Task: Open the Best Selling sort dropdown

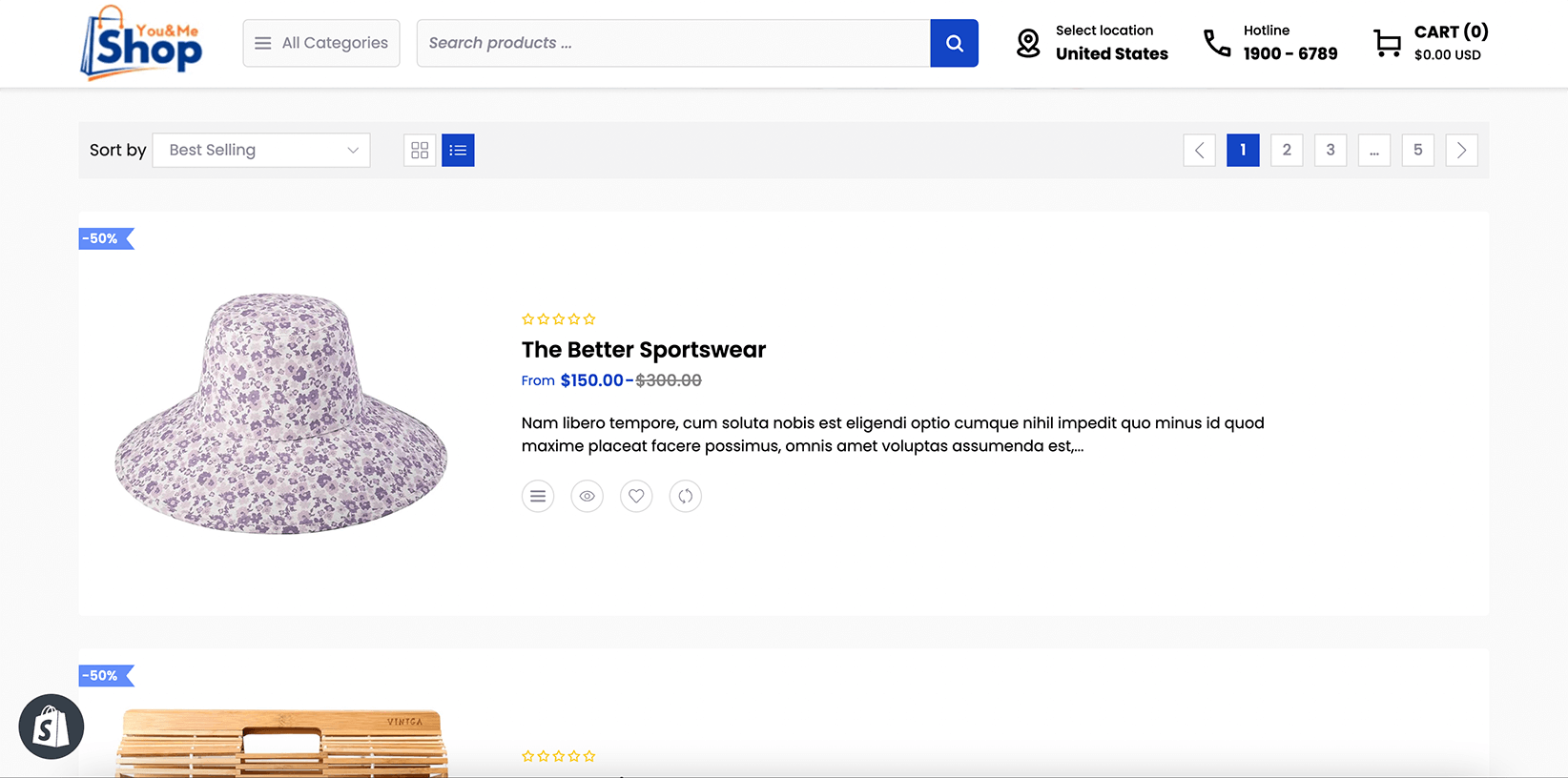Action: pos(261,150)
